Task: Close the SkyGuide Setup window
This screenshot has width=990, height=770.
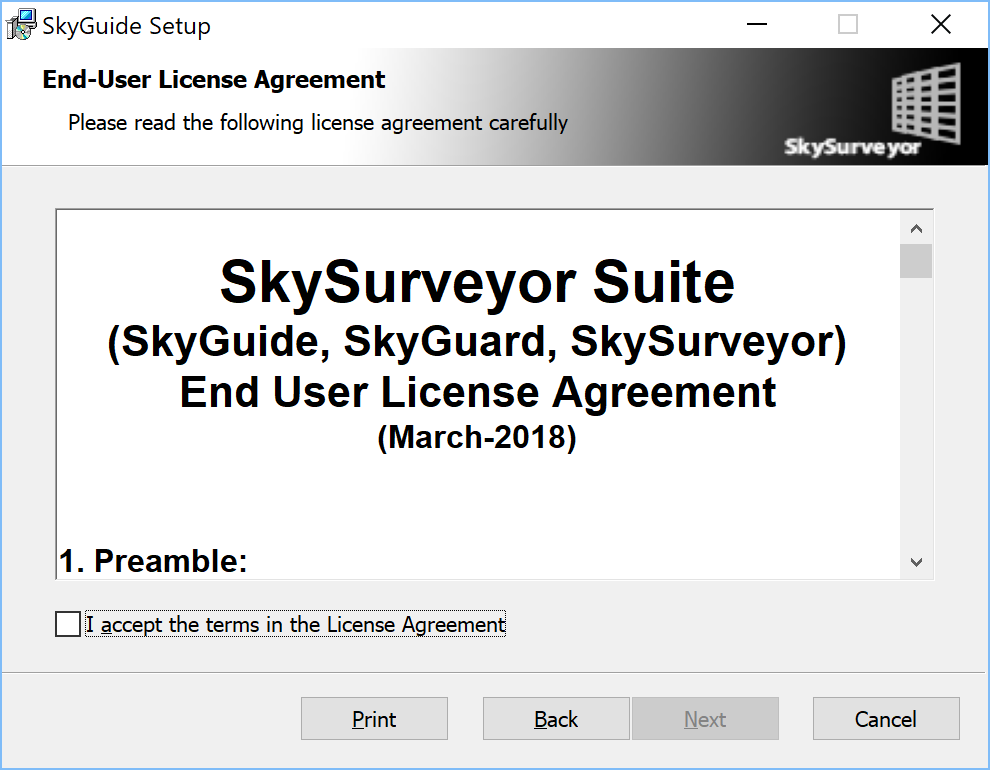Action: point(940,25)
